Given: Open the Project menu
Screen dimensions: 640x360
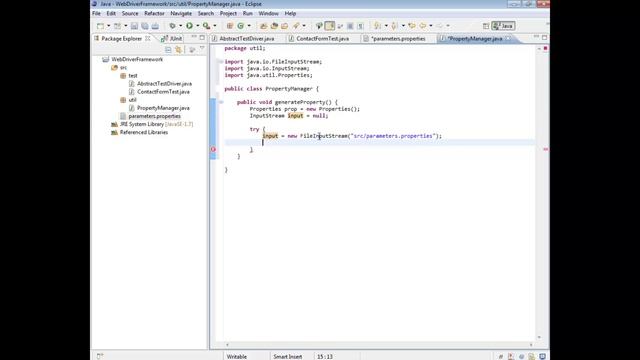Looking at the screenshot, I should [228, 13].
